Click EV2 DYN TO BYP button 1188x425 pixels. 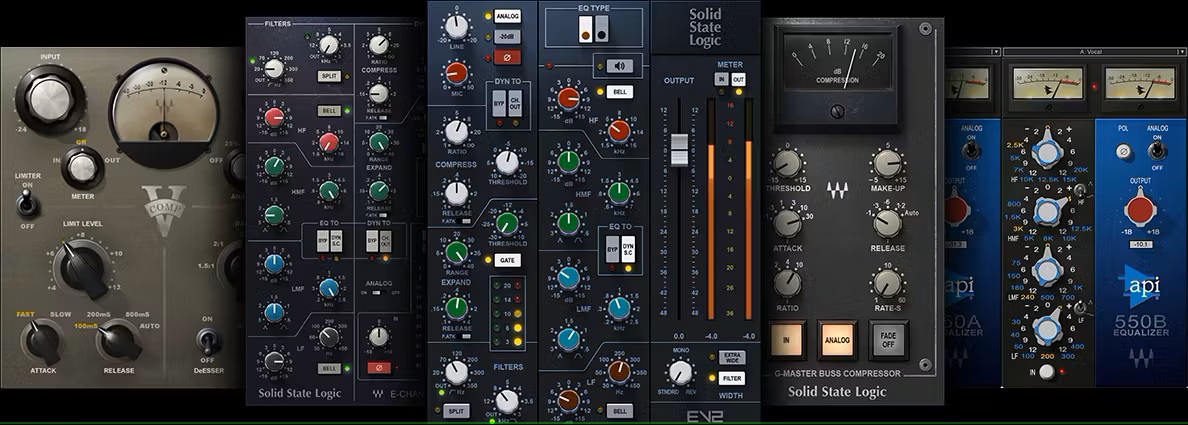tap(499, 104)
